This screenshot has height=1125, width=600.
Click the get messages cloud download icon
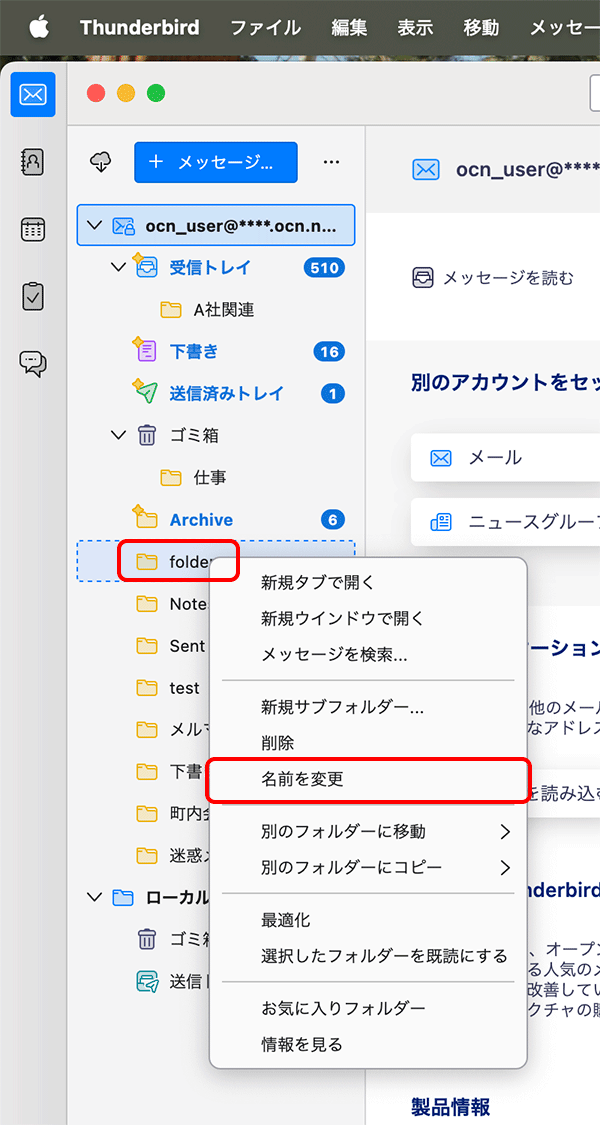100,162
